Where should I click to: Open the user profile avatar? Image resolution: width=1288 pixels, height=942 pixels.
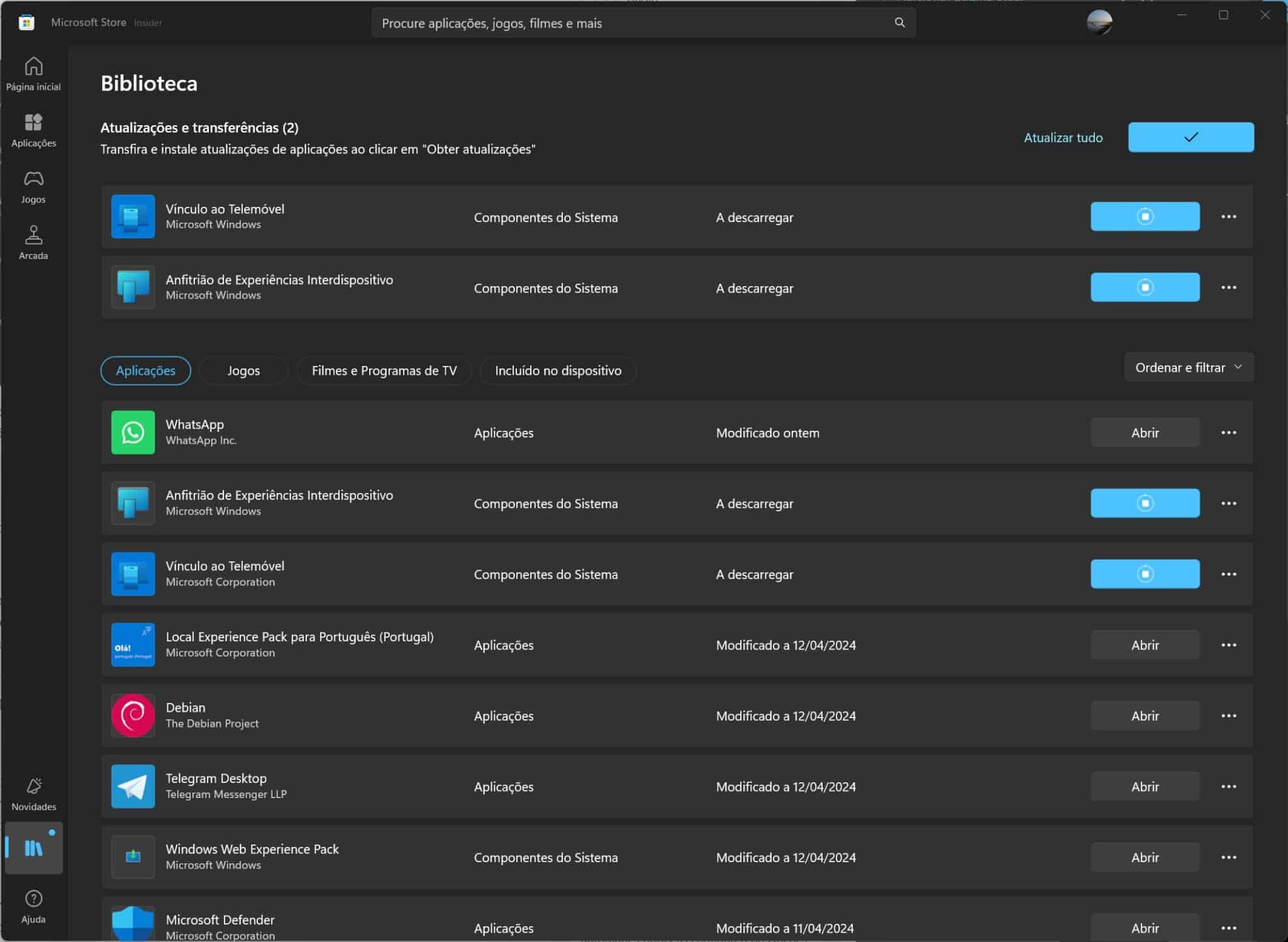[x=1099, y=23]
